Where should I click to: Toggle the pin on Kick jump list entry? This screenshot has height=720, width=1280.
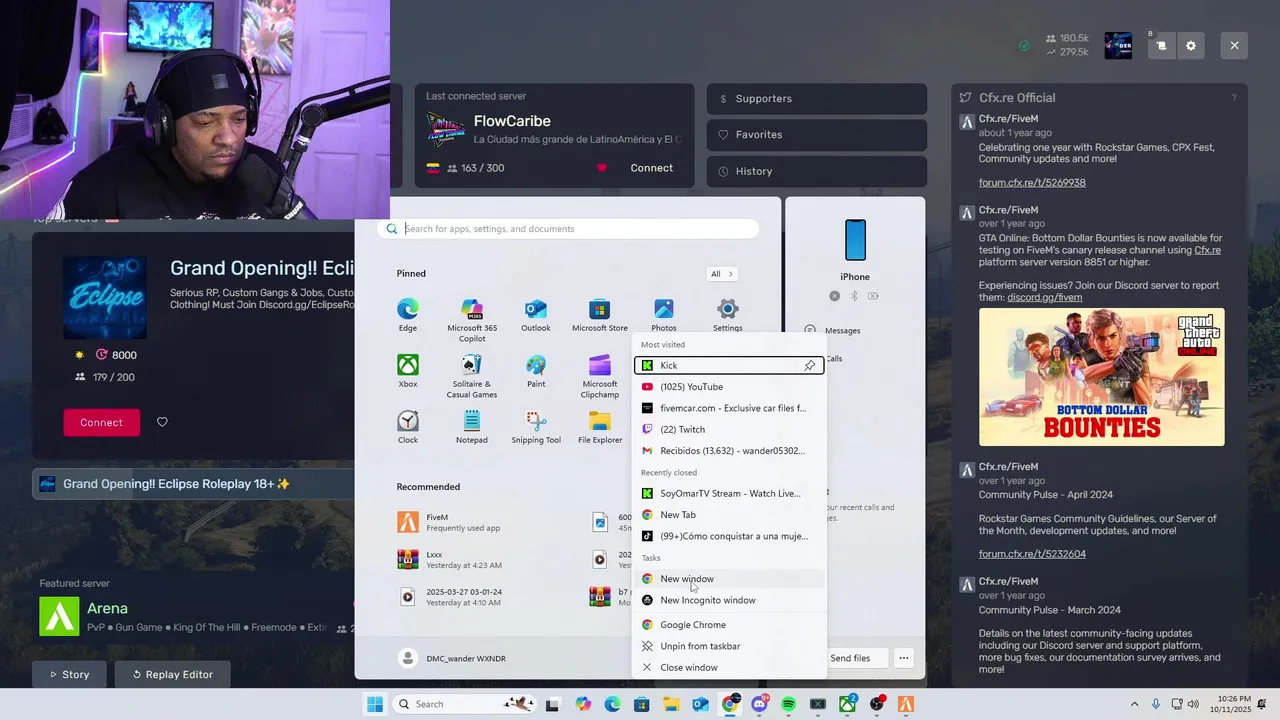coord(810,365)
